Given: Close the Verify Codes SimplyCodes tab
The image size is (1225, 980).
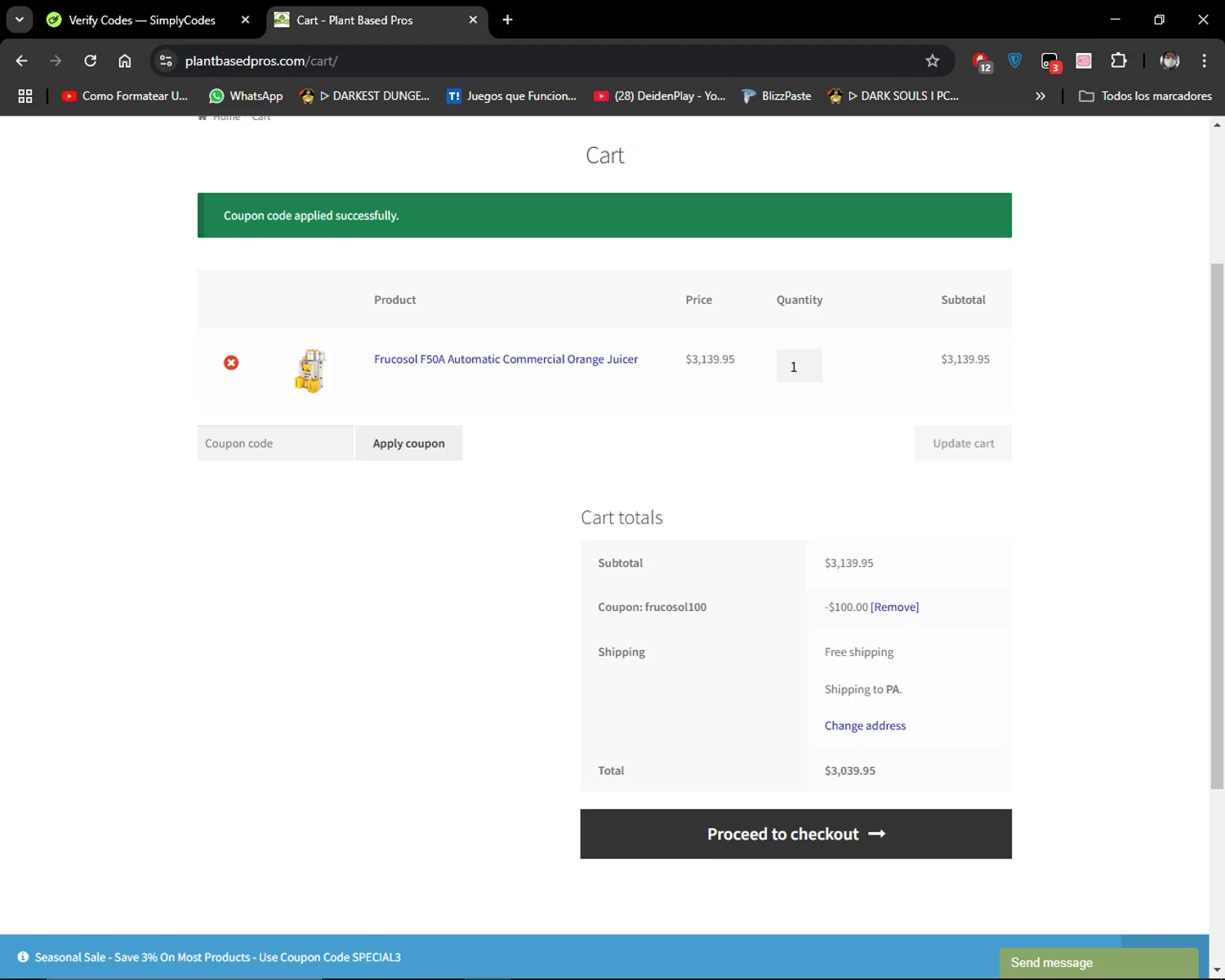Looking at the screenshot, I should pyautogui.click(x=245, y=20).
